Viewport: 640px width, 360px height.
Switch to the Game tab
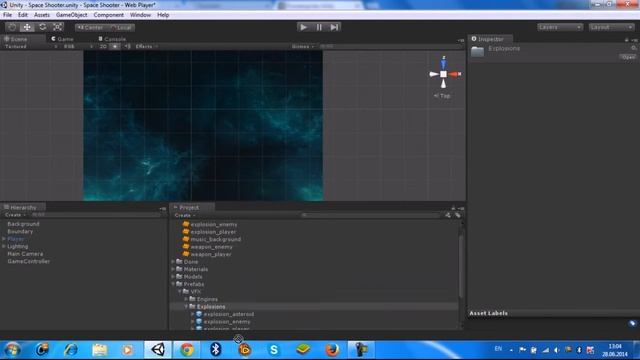click(x=62, y=39)
